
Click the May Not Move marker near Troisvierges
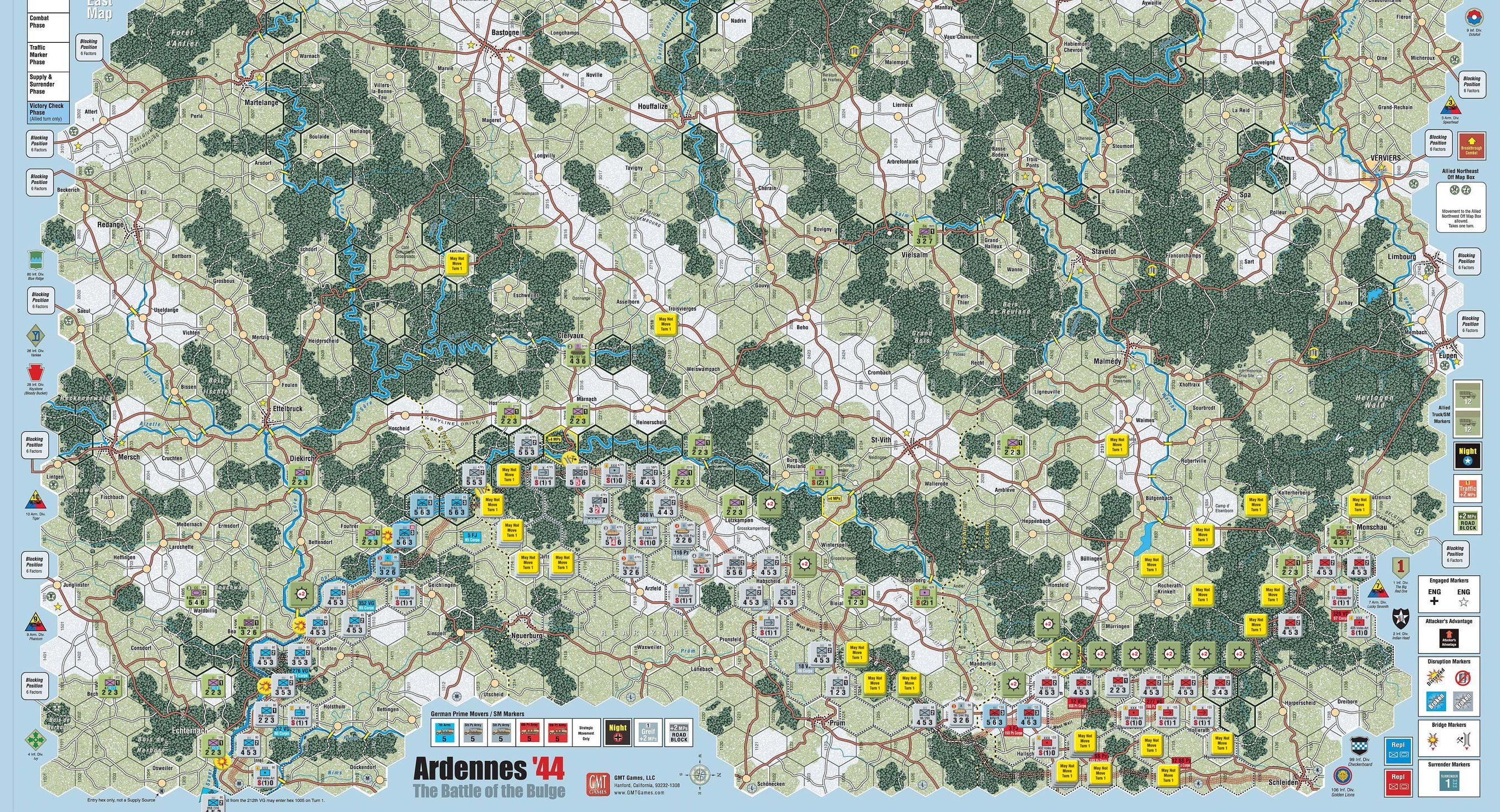tap(666, 324)
